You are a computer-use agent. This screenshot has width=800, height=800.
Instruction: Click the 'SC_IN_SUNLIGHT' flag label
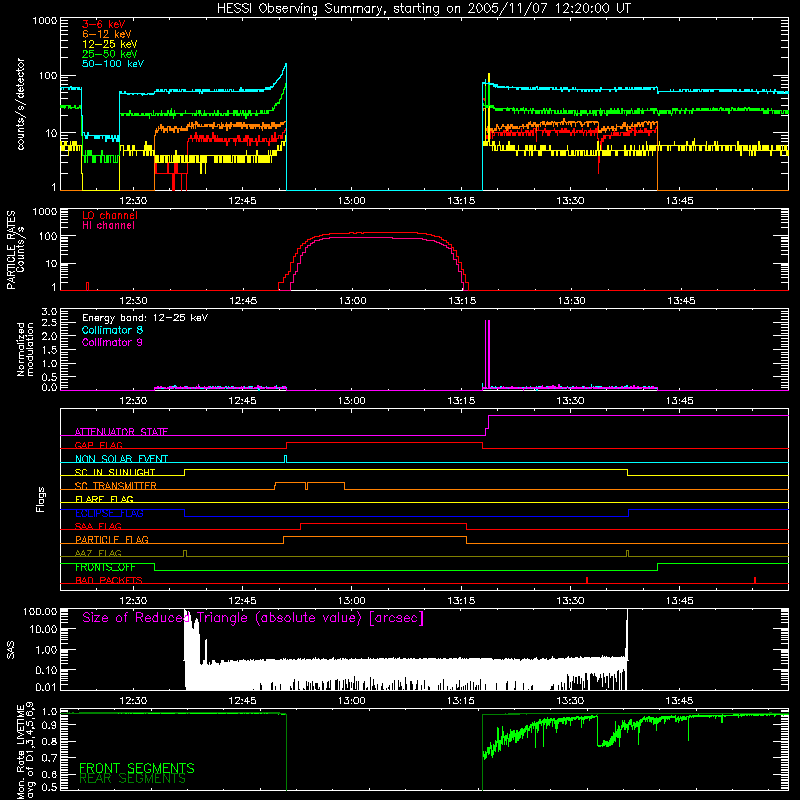[x=115, y=472]
